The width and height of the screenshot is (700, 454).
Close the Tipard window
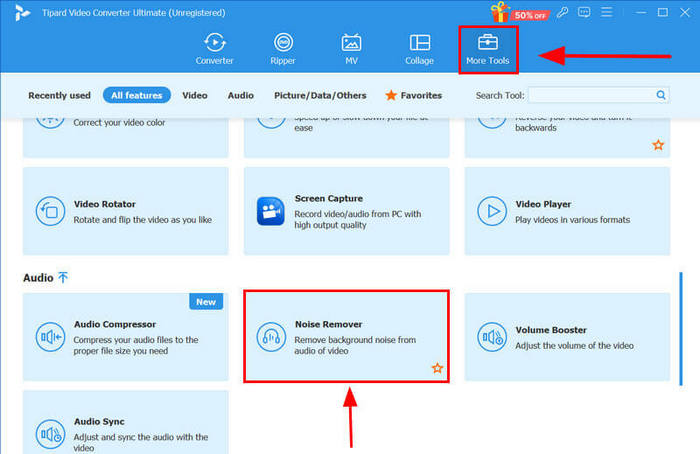(685, 12)
